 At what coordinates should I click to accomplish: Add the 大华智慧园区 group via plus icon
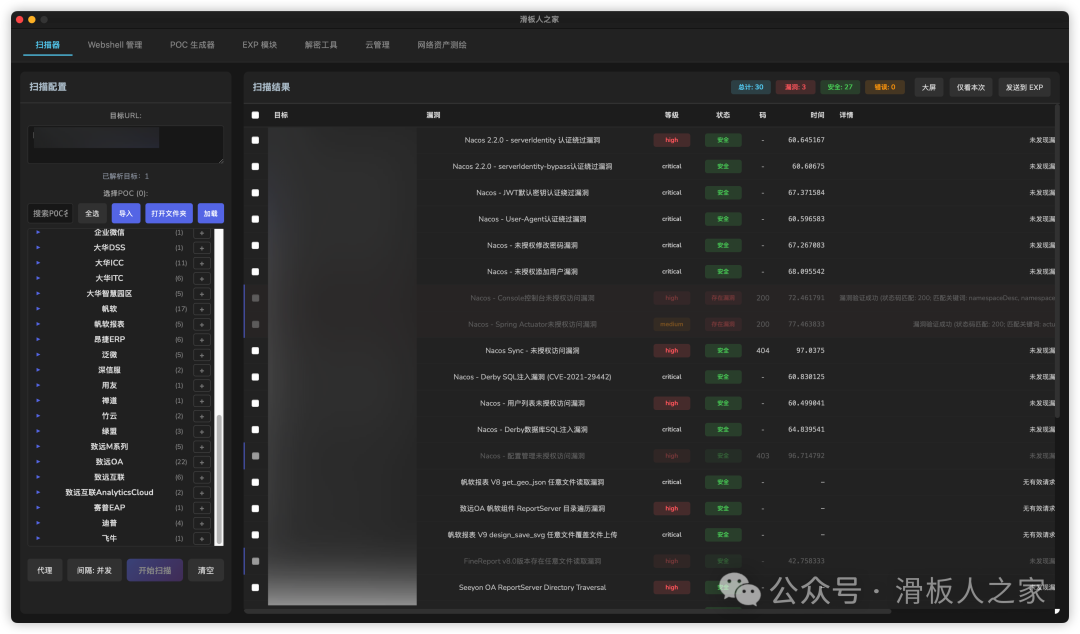(x=202, y=294)
